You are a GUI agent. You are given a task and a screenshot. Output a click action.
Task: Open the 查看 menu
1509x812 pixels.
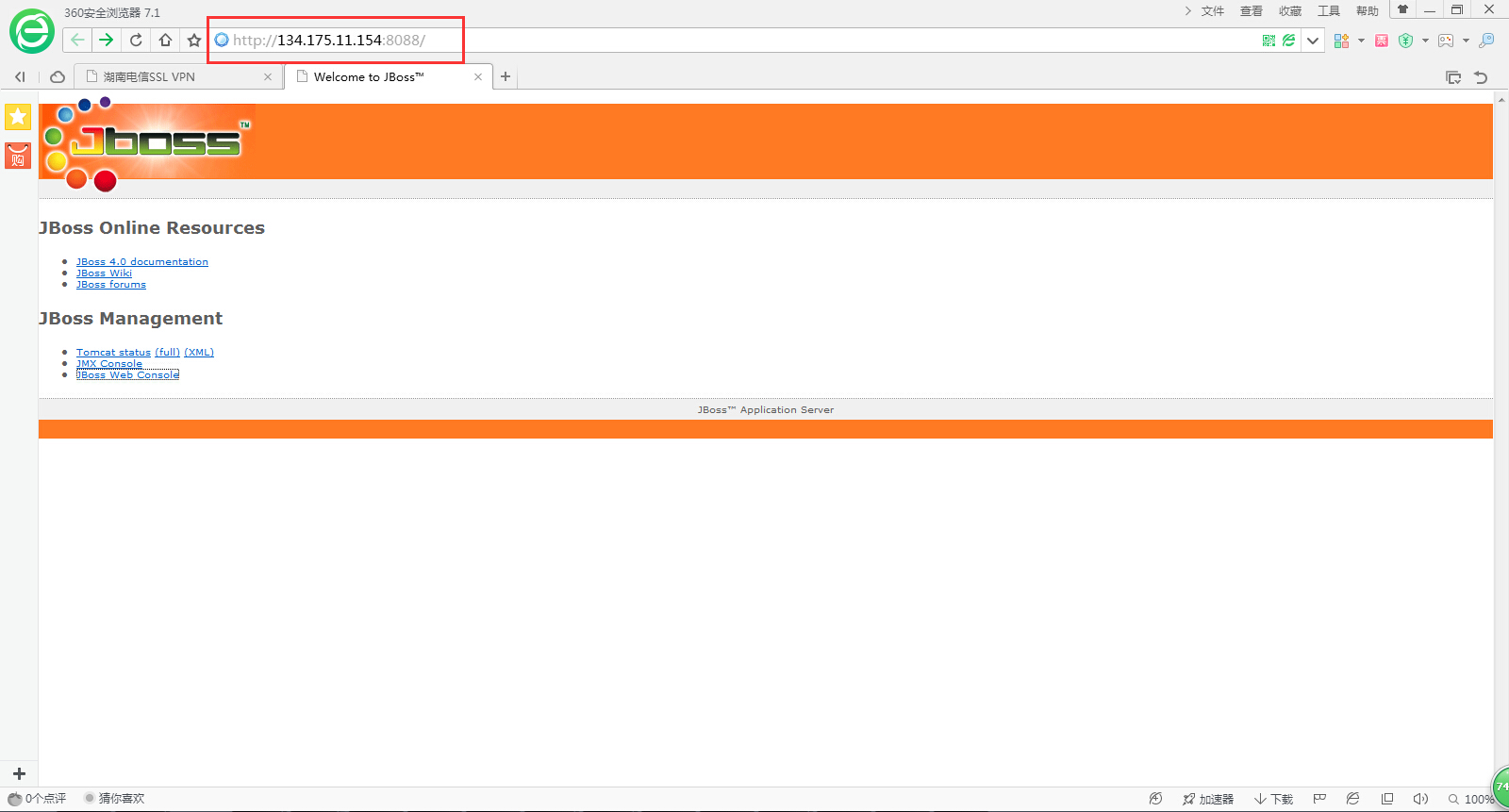pyautogui.click(x=1252, y=11)
